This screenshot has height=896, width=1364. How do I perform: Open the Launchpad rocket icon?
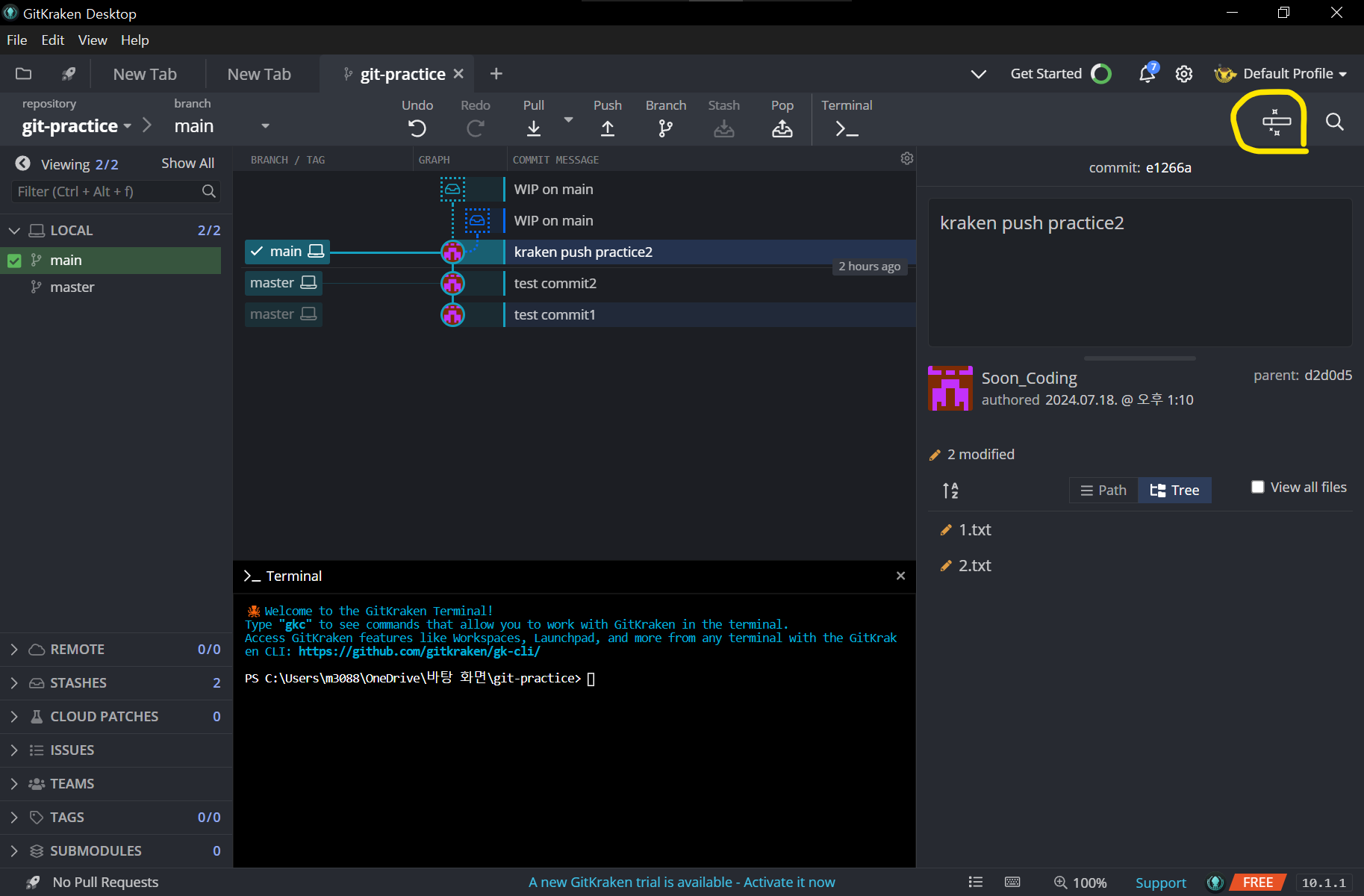pos(69,74)
